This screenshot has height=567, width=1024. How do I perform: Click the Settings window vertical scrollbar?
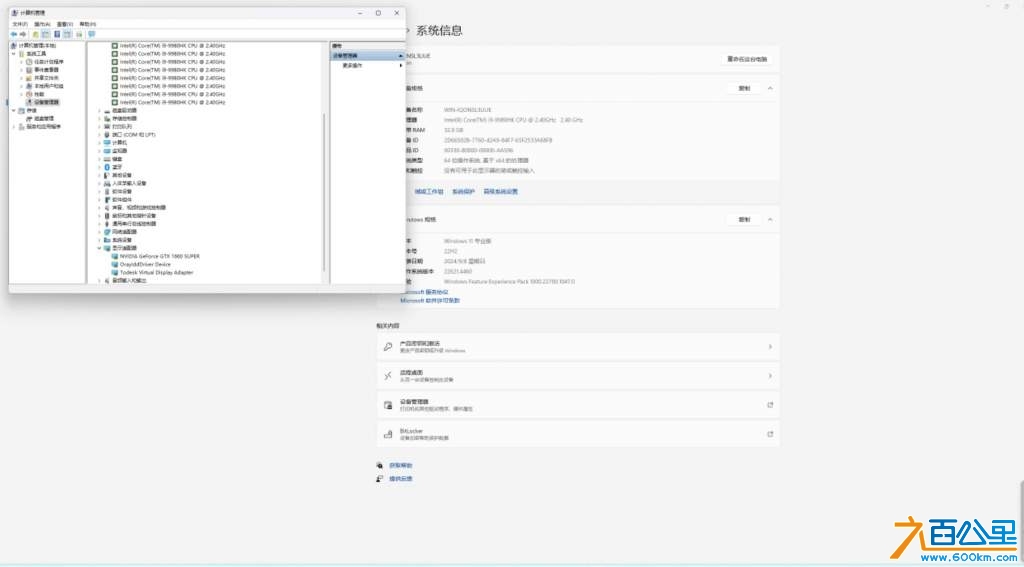tap(1021, 519)
